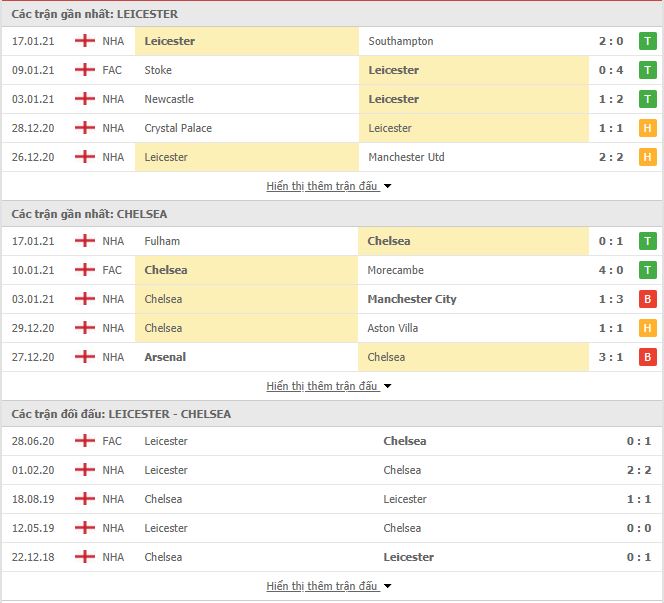Expand more Leicester recent matches

point(329,186)
